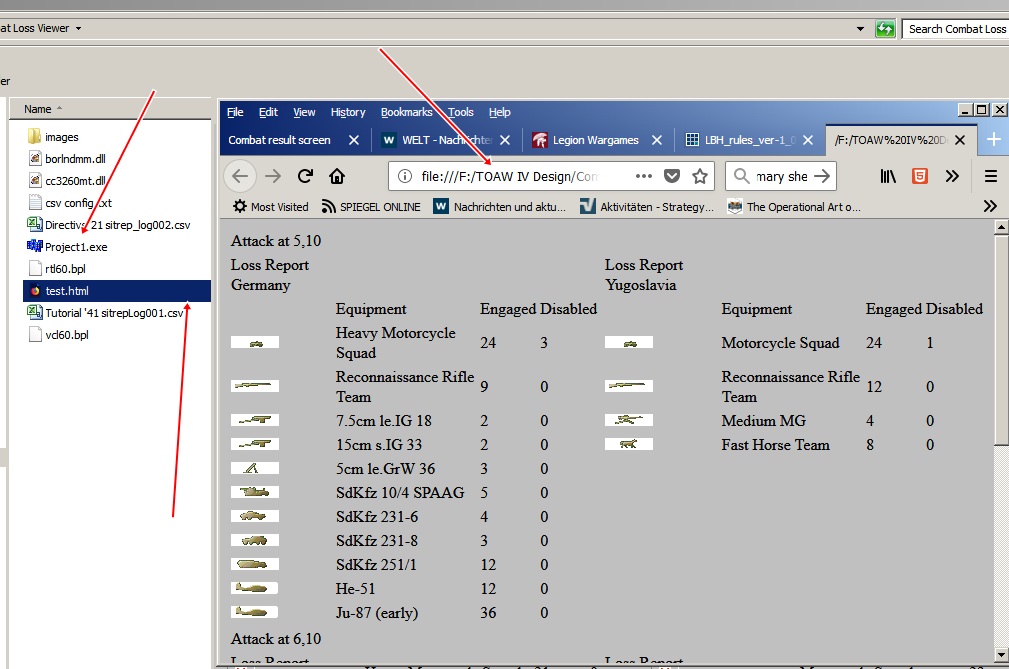Screen dimensions: 1009x669
Task: Open the Library sidebar icon
Action: click(888, 176)
